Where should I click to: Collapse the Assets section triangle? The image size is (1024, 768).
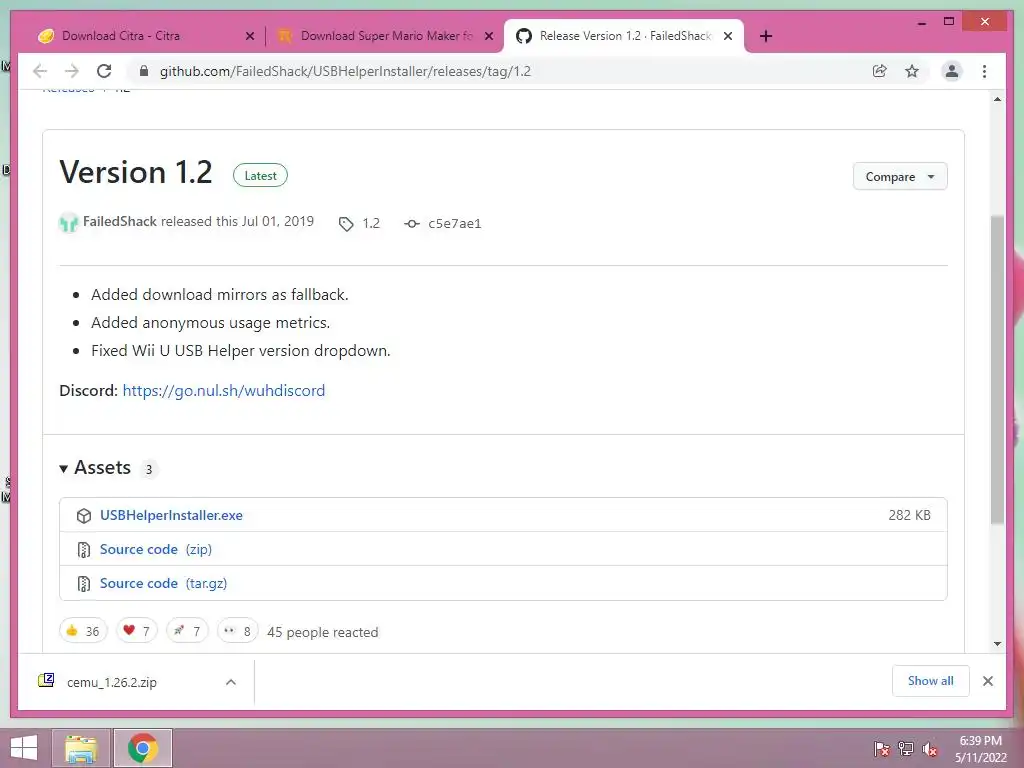(x=63, y=469)
